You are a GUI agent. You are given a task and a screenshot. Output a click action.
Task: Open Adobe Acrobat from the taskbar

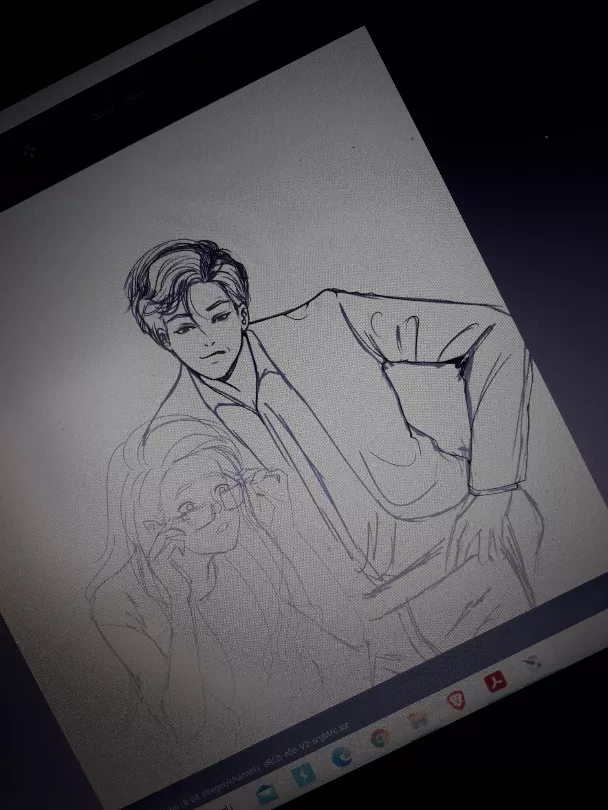pyautogui.click(x=495, y=682)
